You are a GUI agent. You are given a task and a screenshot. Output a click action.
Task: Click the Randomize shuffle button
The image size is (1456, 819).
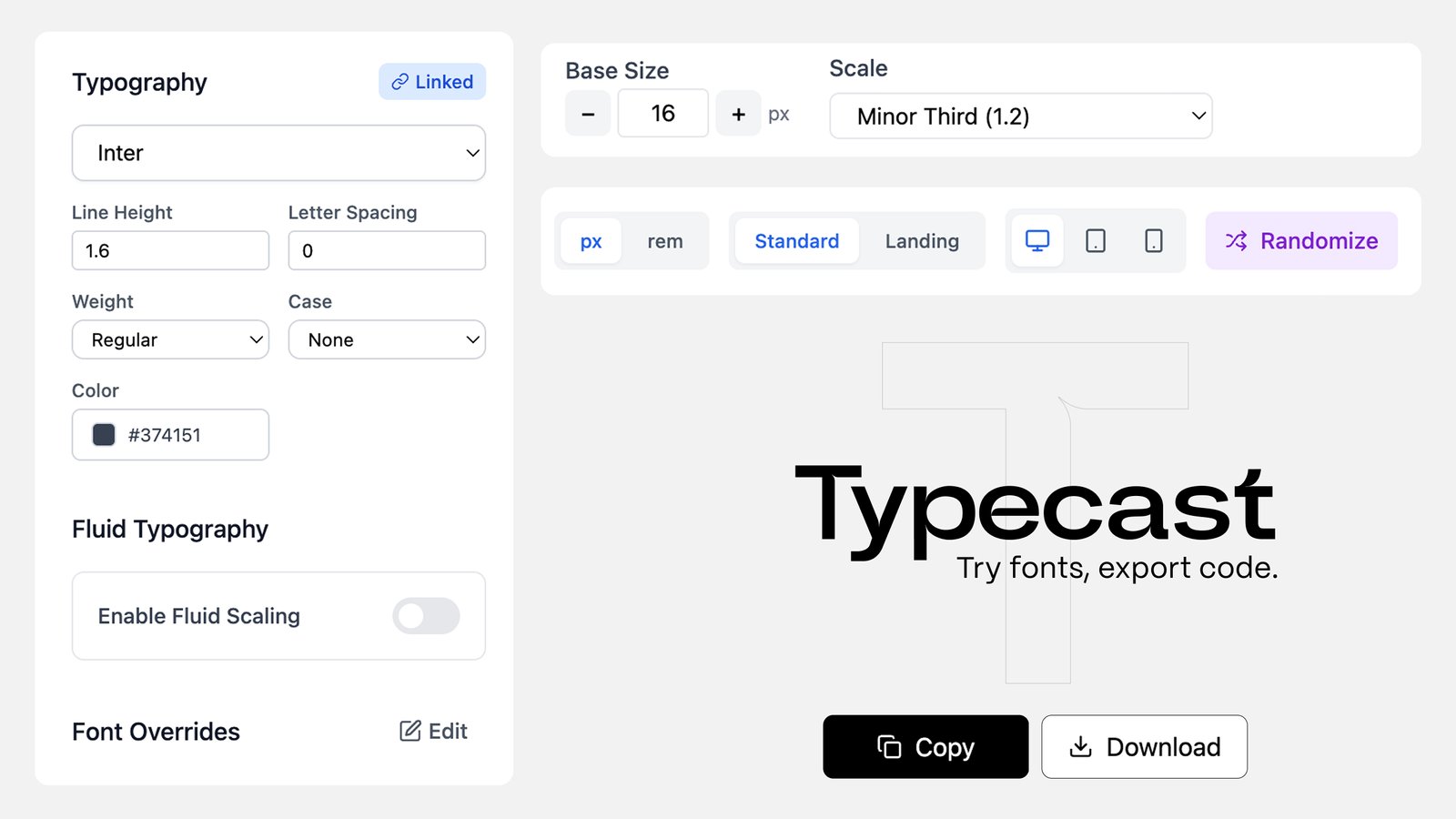pyautogui.click(x=1301, y=241)
